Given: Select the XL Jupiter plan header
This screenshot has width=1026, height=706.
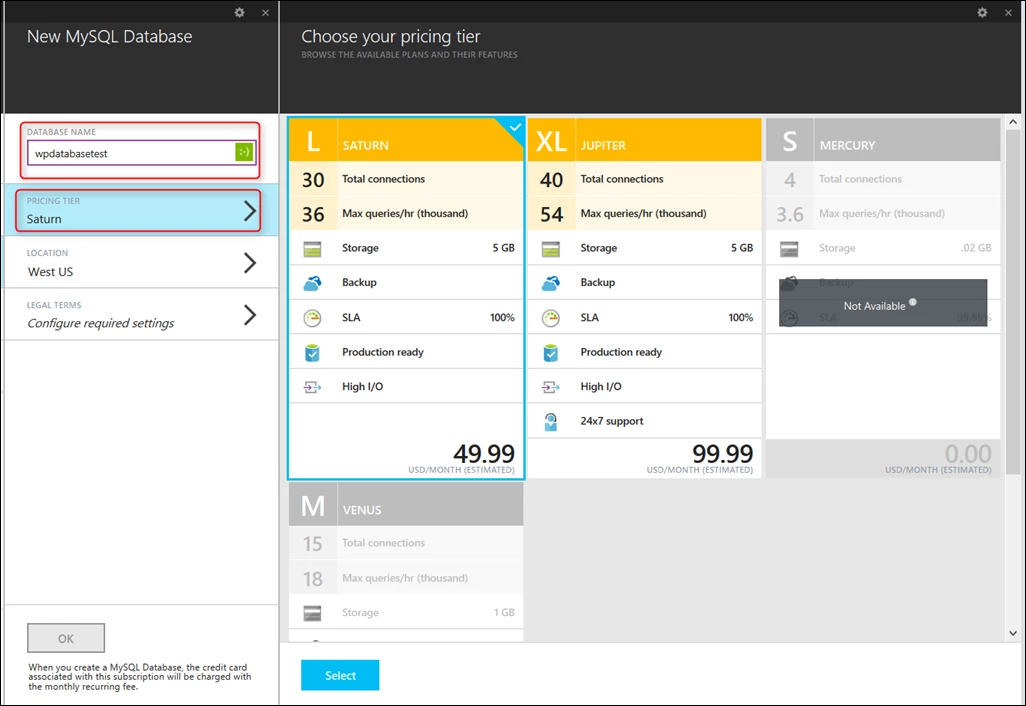Looking at the screenshot, I should [x=645, y=140].
